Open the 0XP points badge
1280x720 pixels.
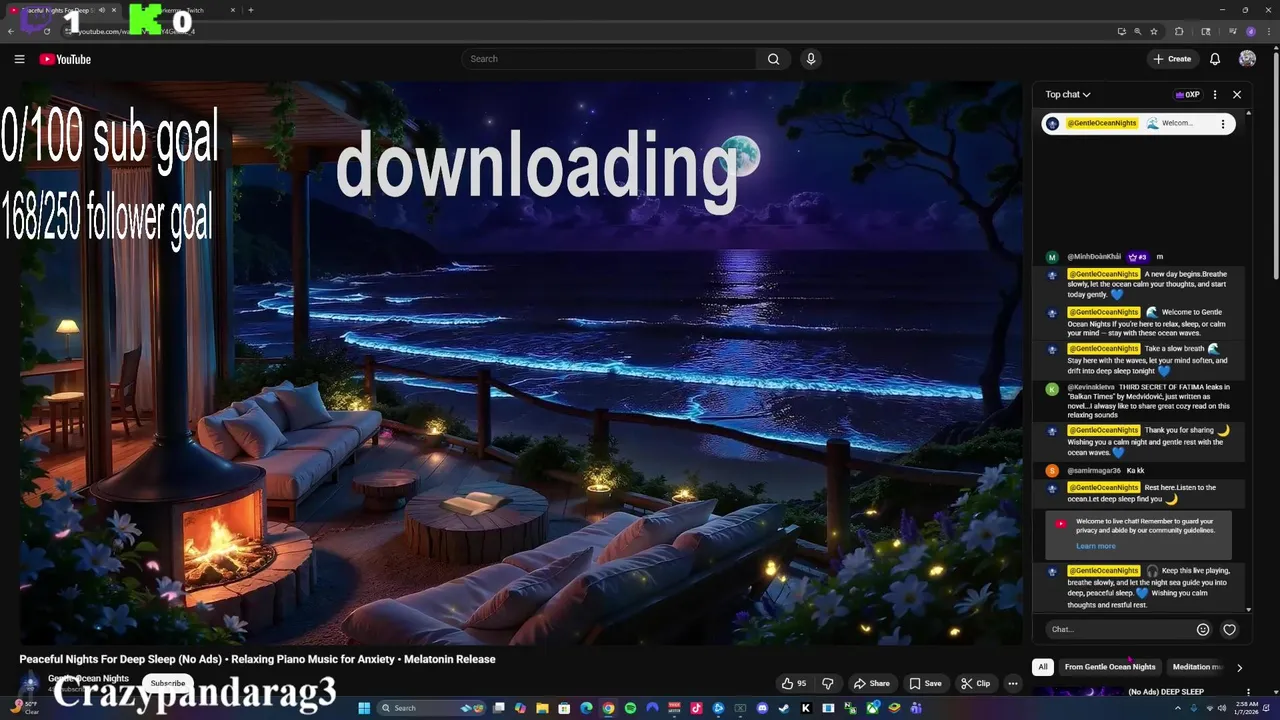tap(1187, 95)
